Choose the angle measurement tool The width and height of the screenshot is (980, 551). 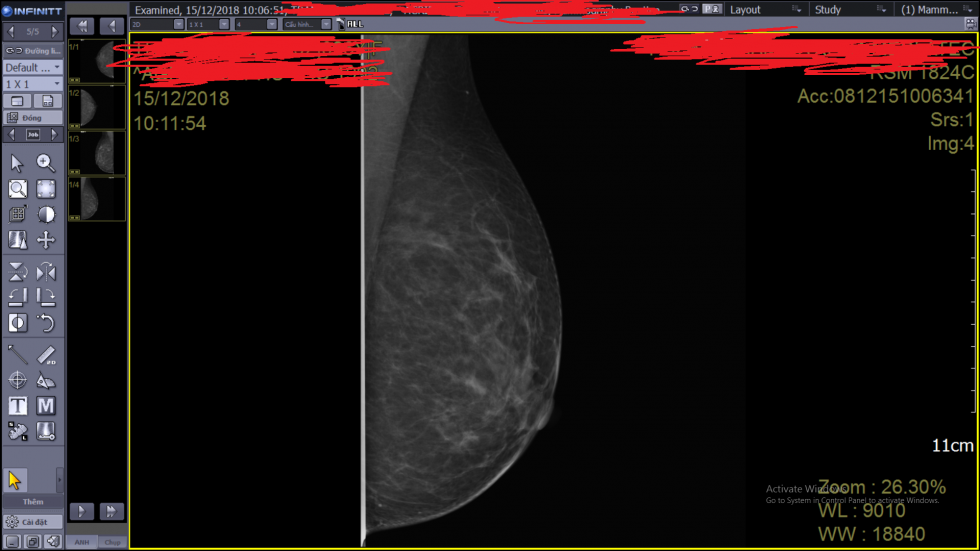[x=46, y=380]
